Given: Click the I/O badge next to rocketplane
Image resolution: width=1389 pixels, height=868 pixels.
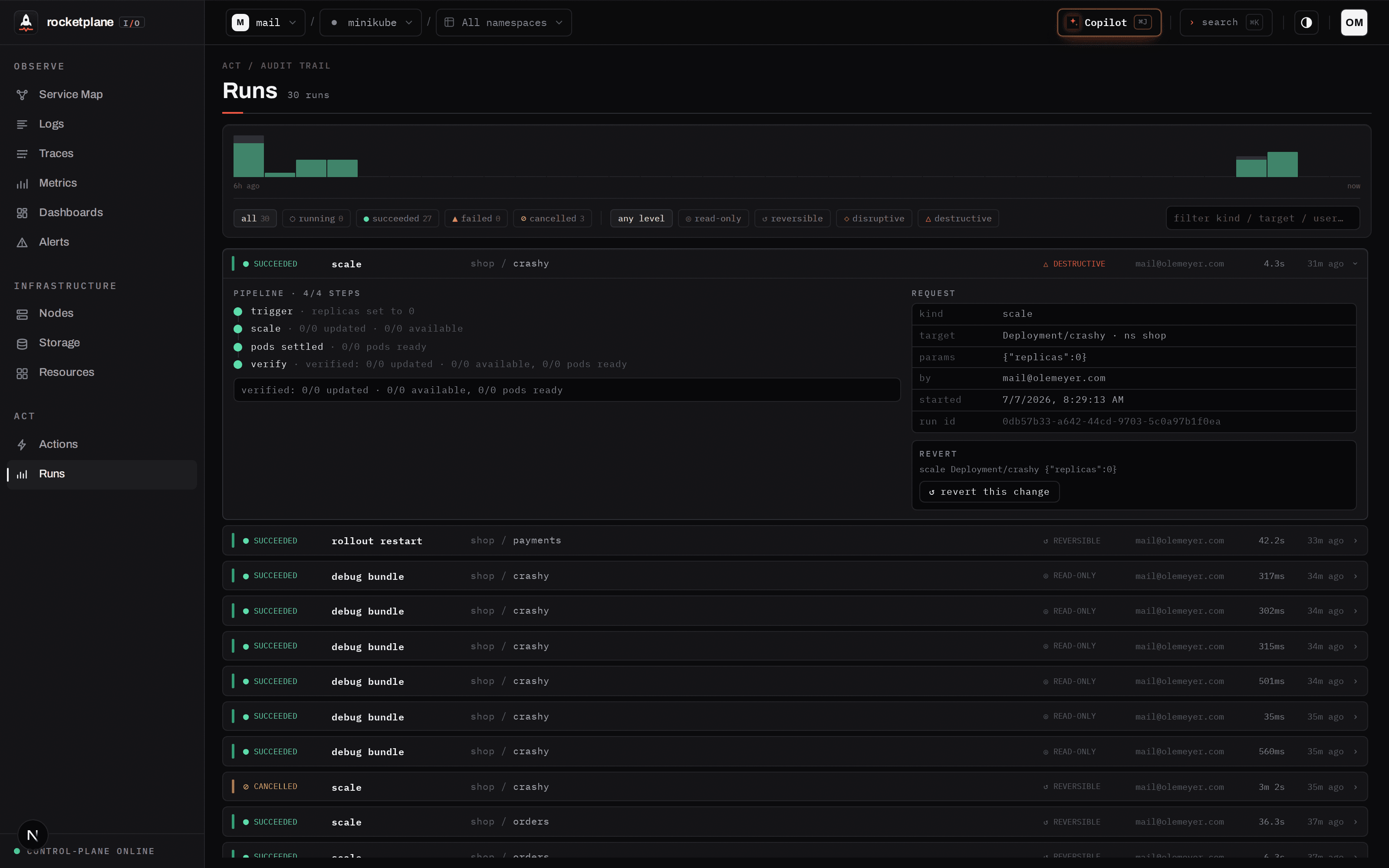Looking at the screenshot, I should (x=132, y=23).
